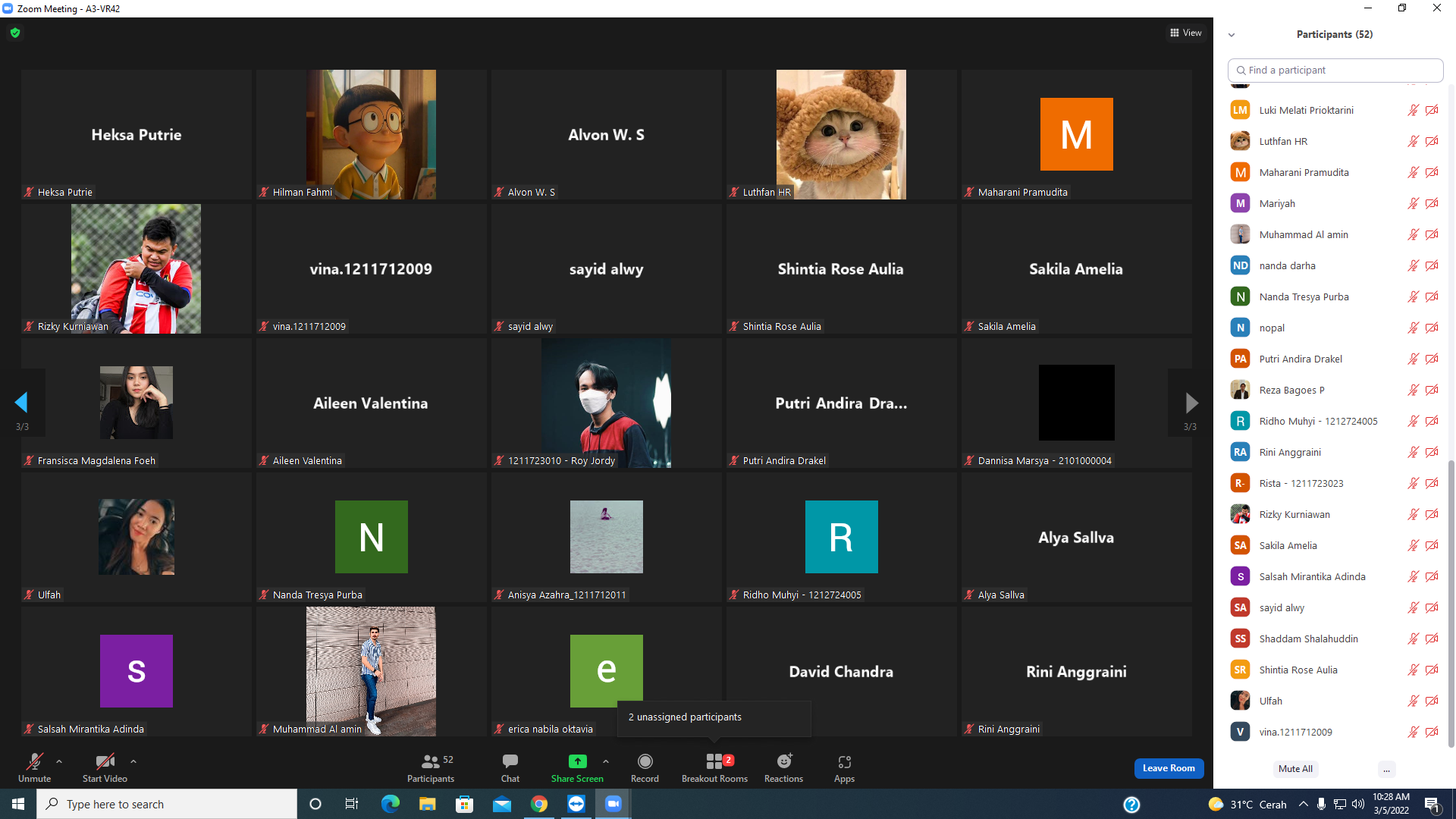Click Luthfan HR avatar in participants list
The image size is (1456, 819).
pyautogui.click(x=1241, y=141)
